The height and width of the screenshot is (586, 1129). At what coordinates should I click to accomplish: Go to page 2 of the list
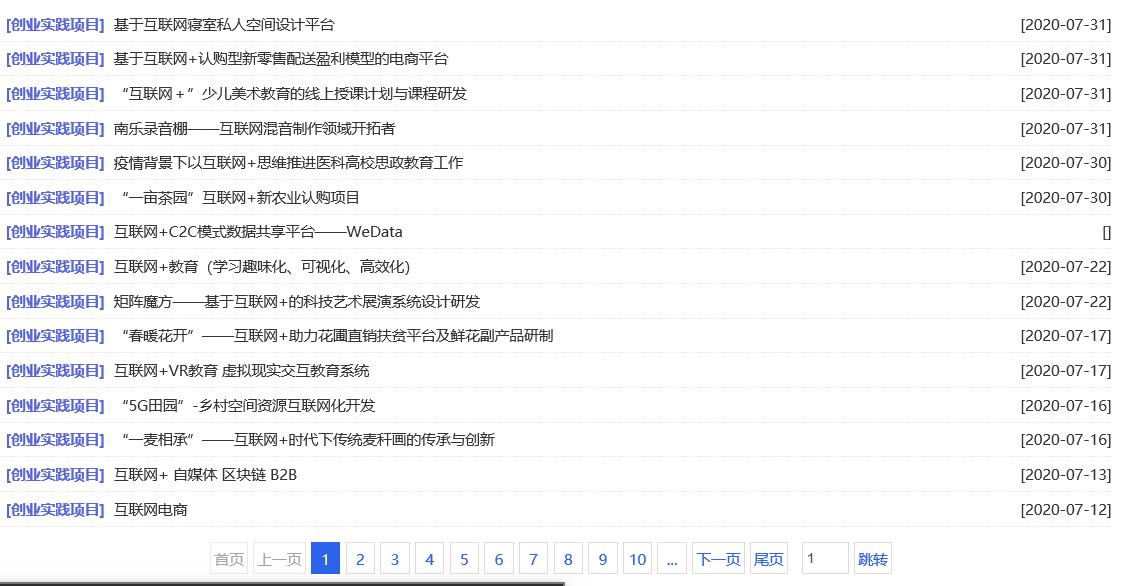pos(360,558)
